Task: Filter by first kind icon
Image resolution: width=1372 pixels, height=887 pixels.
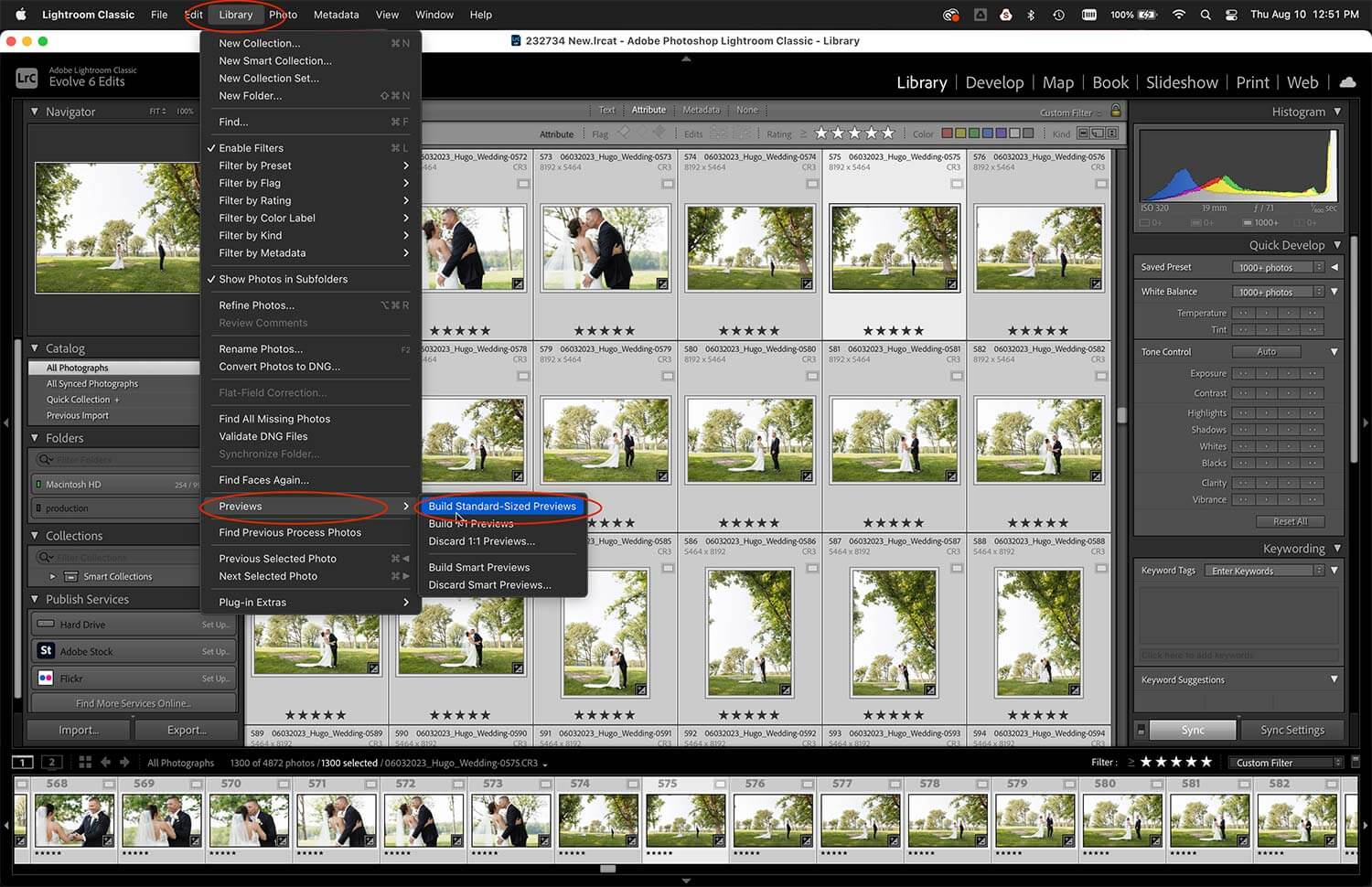Action: (x=1083, y=133)
